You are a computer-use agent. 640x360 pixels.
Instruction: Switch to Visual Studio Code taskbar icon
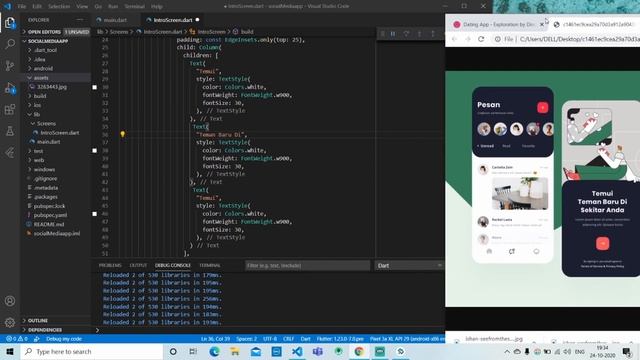(297, 351)
